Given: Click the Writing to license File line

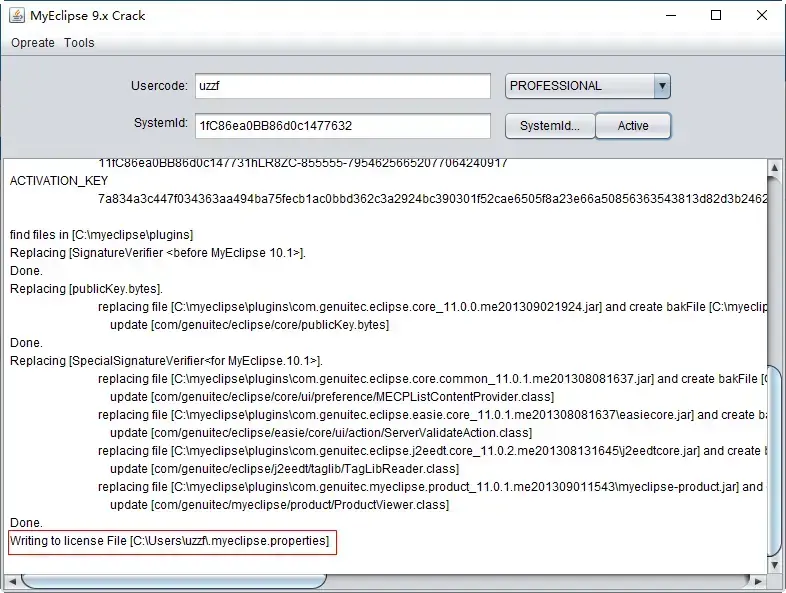Looking at the screenshot, I should click(169, 541).
